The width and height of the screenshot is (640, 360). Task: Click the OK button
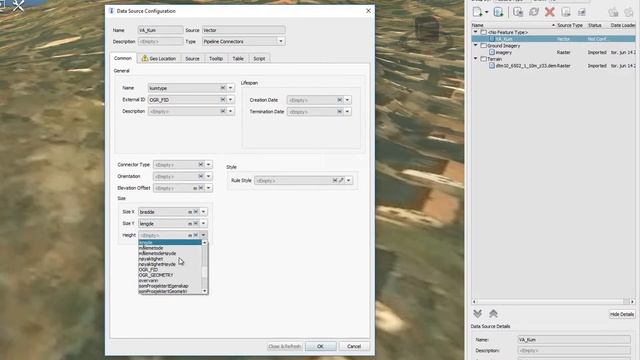click(320, 346)
